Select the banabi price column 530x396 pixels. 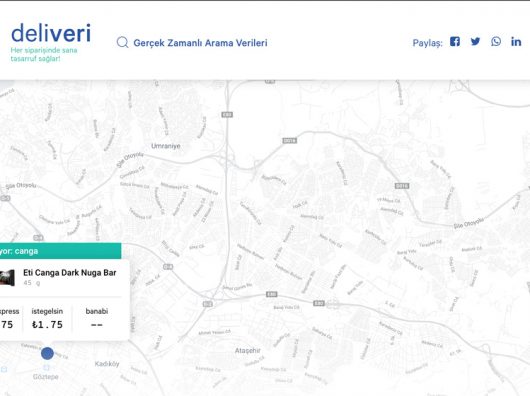(97, 318)
